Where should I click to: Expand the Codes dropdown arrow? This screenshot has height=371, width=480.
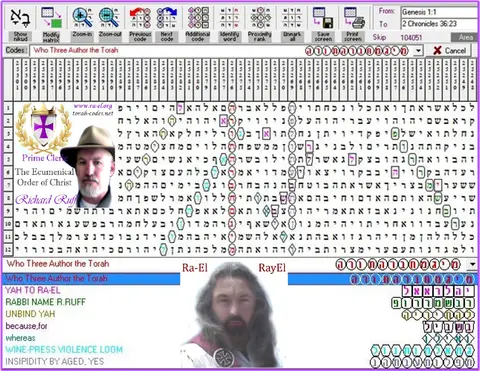pos(418,51)
